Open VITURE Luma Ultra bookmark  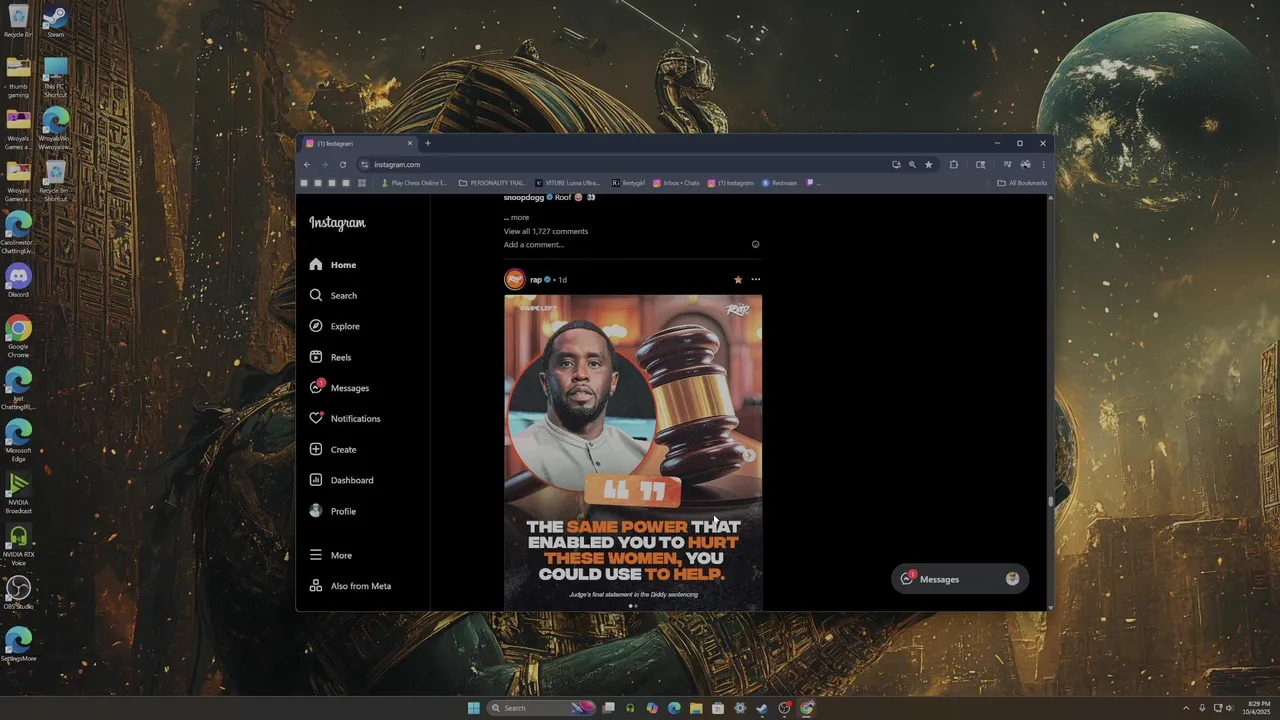click(567, 183)
